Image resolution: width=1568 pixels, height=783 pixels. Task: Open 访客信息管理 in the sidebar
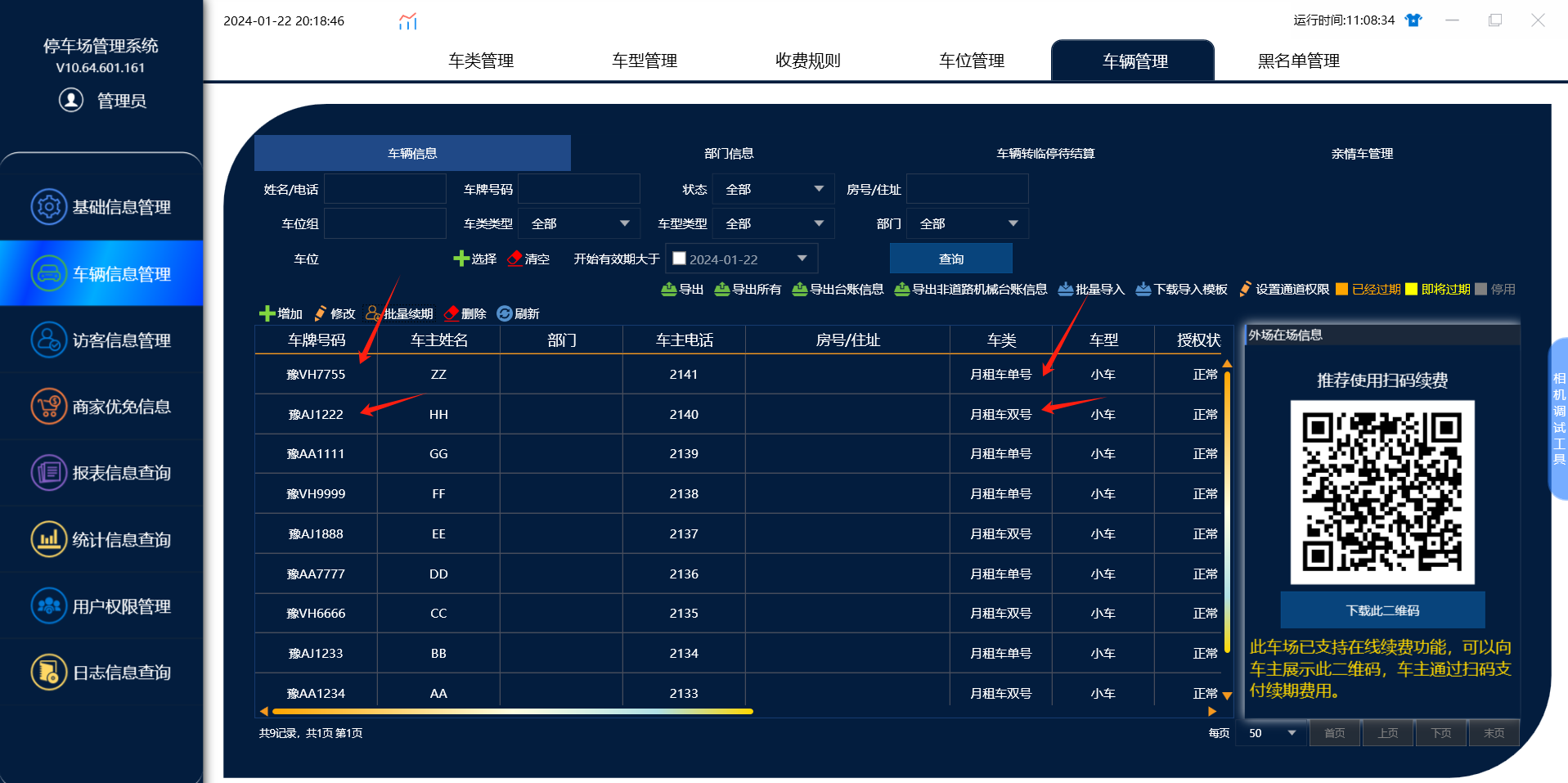(101, 340)
